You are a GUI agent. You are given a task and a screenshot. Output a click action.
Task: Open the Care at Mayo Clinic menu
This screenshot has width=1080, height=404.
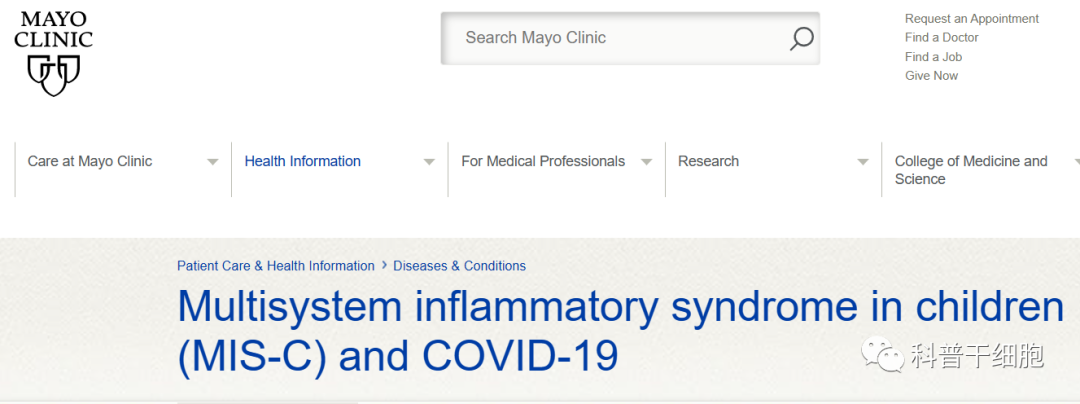click(90, 161)
